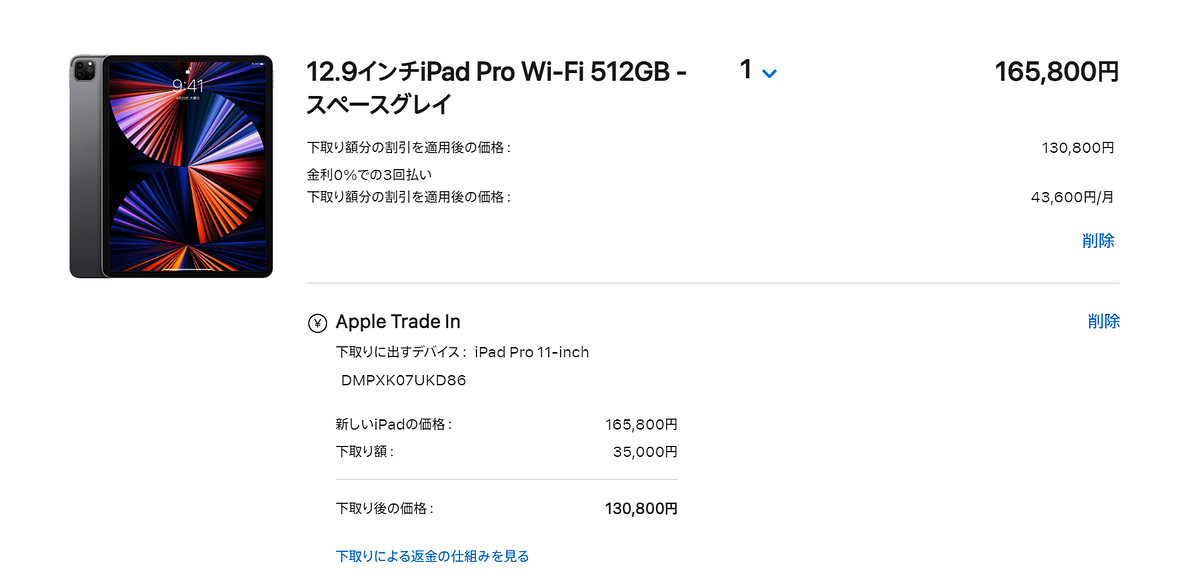
Task: Click the blue chevron beside the quantity
Action: click(768, 73)
